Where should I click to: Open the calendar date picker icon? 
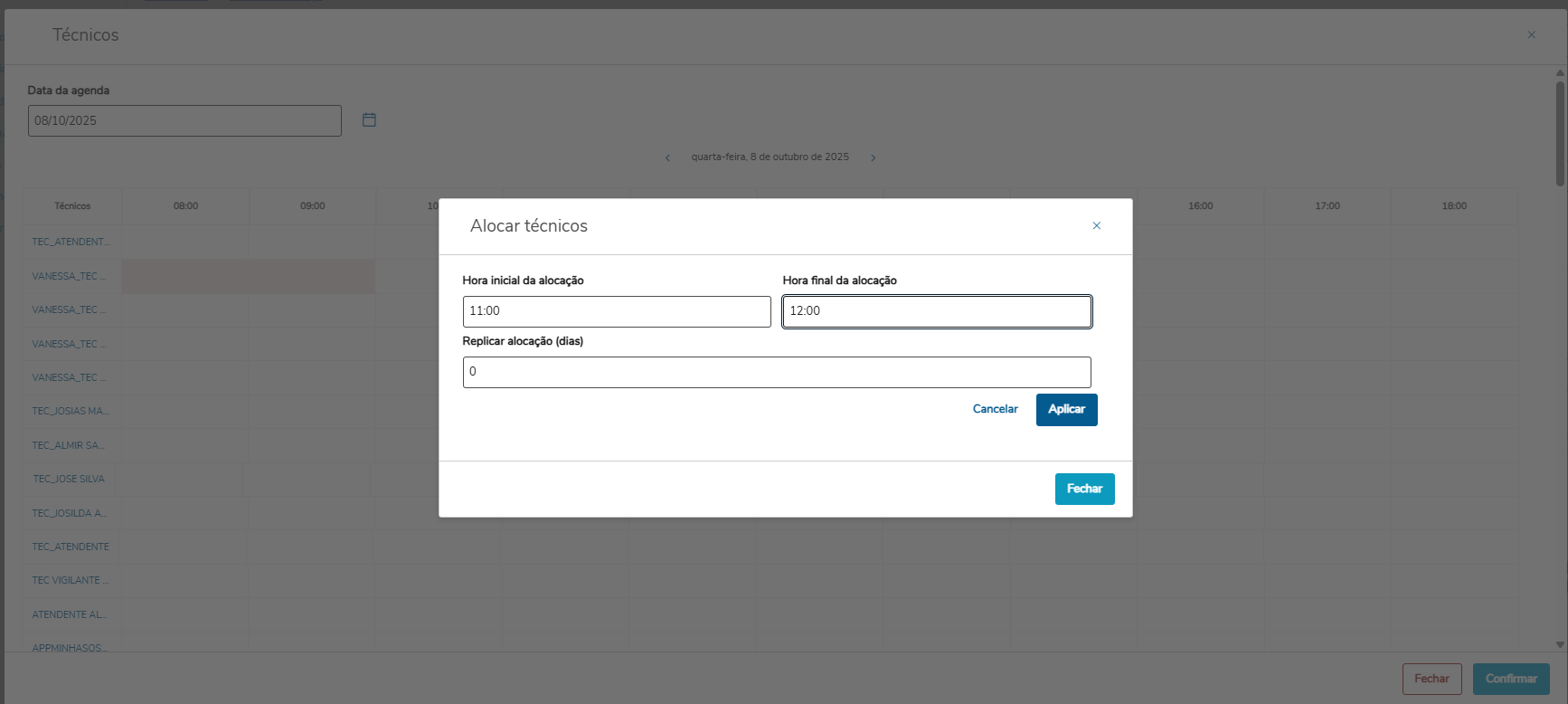(369, 119)
